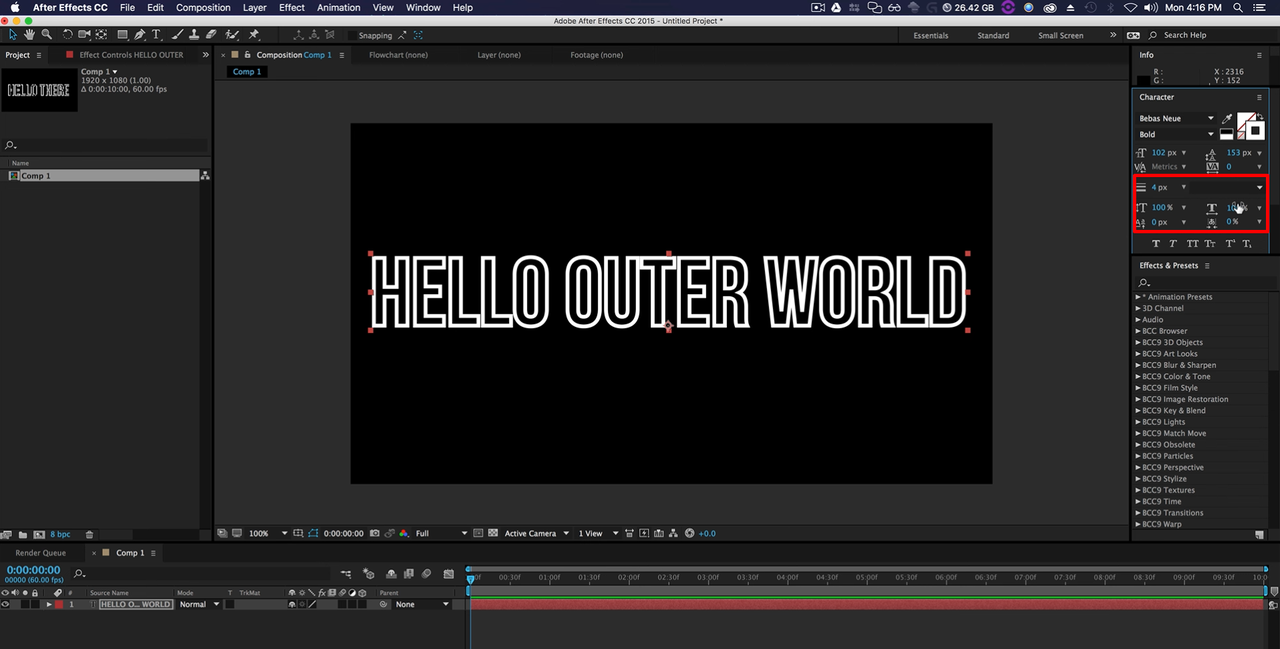Delete selected project item with trash icon
This screenshot has width=1280, height=649.
click(89, 535)
